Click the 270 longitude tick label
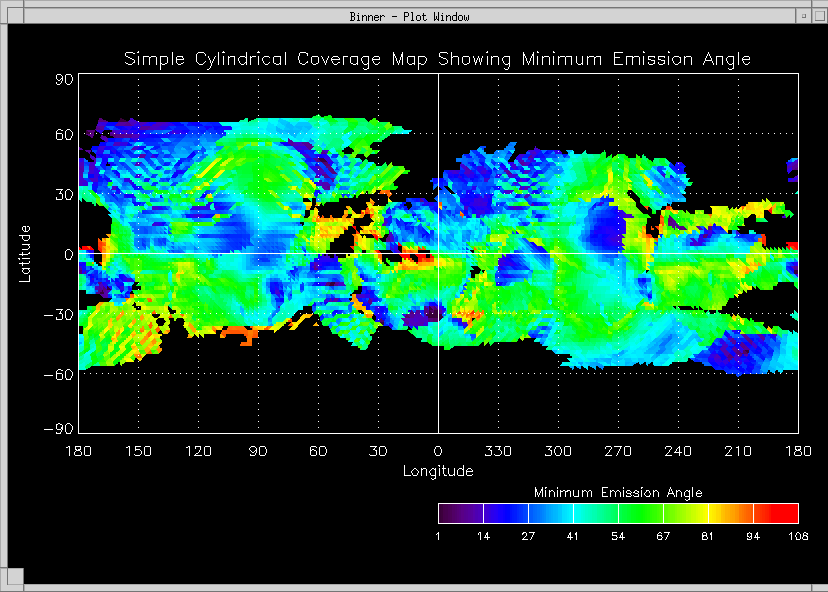Viewport: 828px width, 592px height. pyautogui.click(x=618, y=452)
